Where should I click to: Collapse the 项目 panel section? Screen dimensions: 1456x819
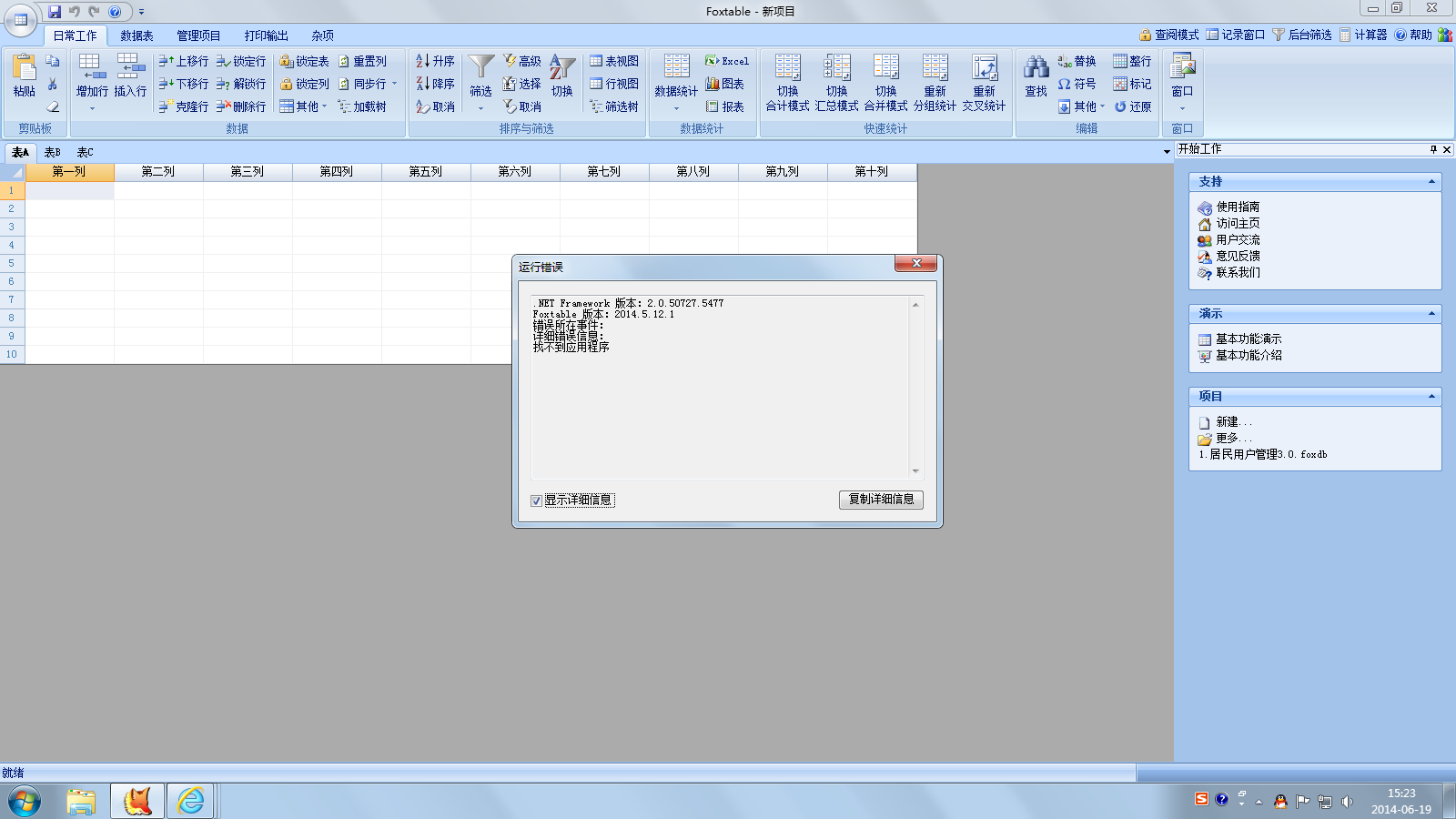[x=1431, y=397]
